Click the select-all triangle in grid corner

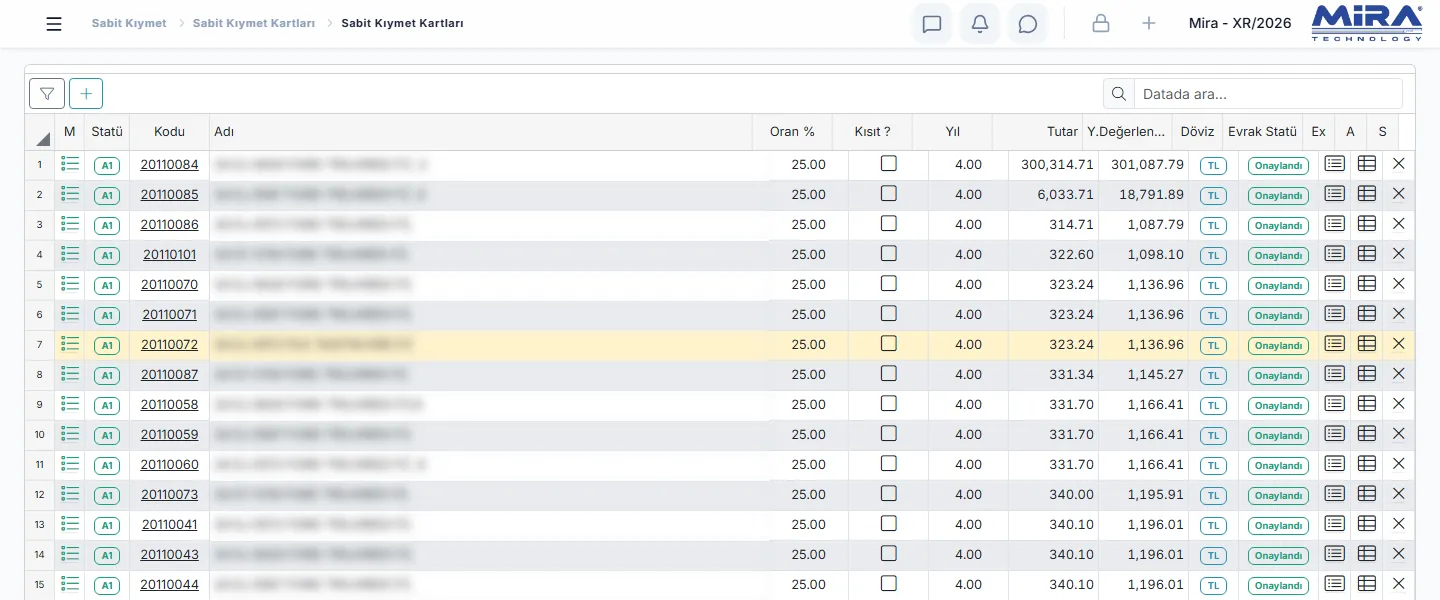click(x=43, y=139)
